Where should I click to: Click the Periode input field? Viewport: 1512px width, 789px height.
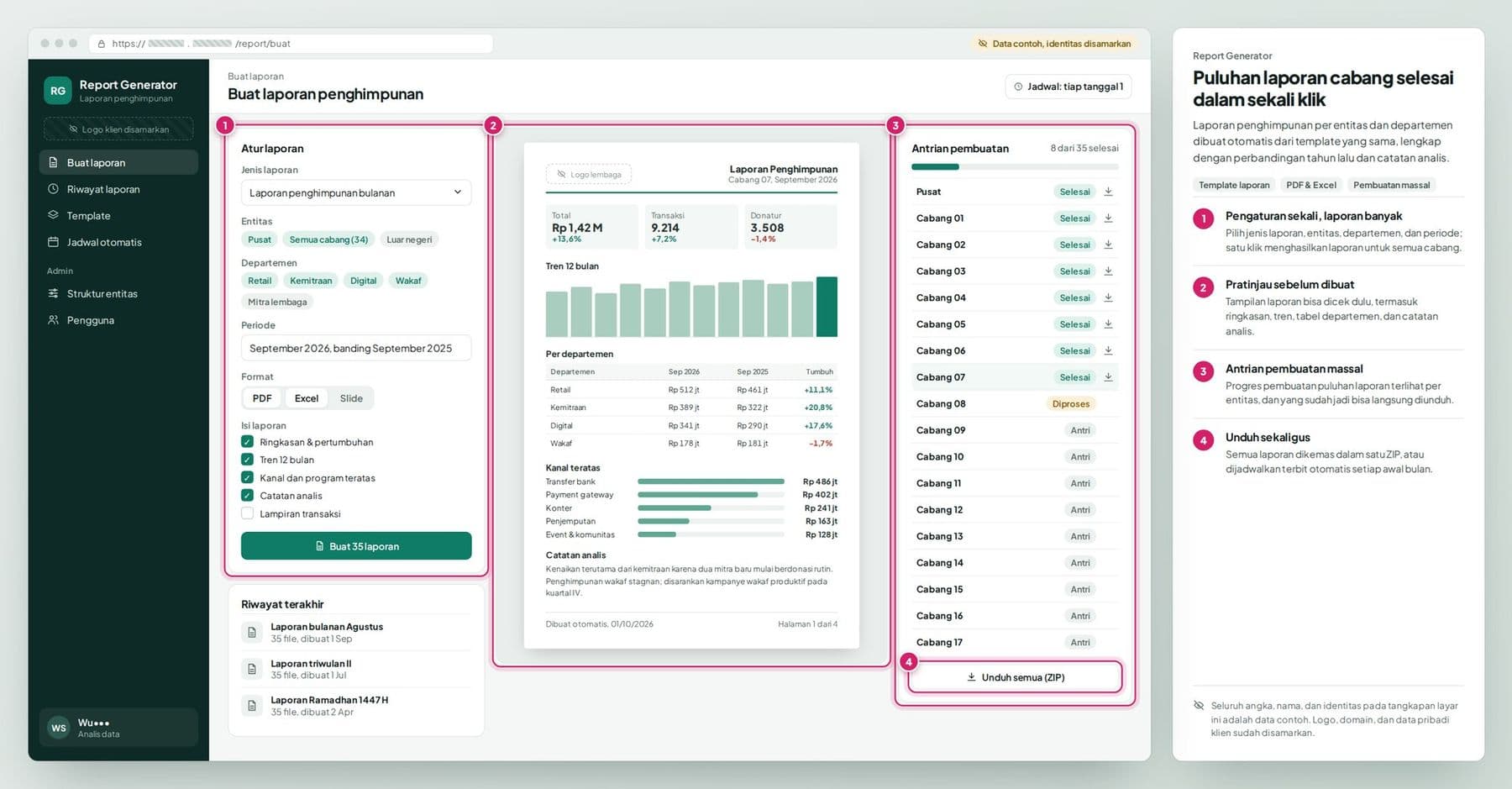(x=356, y=348)
